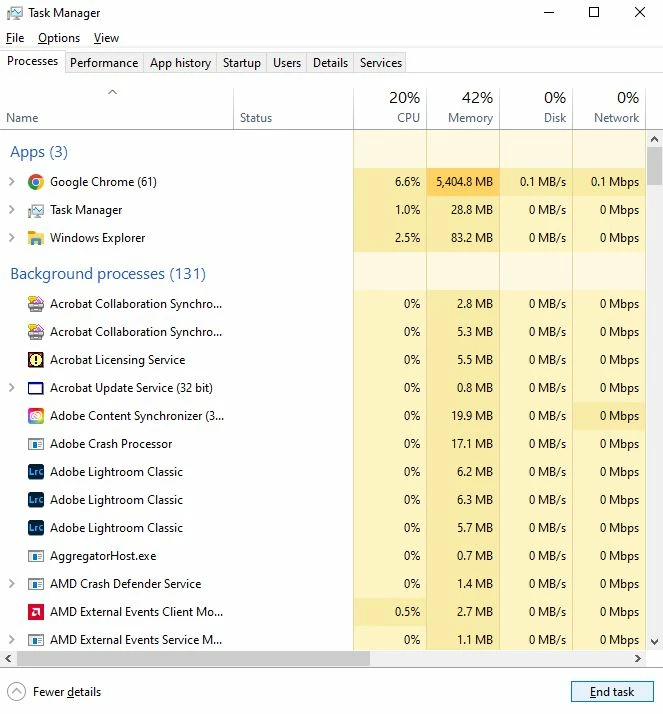Click the 83.2 MB memory value
This screenshot has height=714, width=663.
pyautogui.click(x=471, y=238)
